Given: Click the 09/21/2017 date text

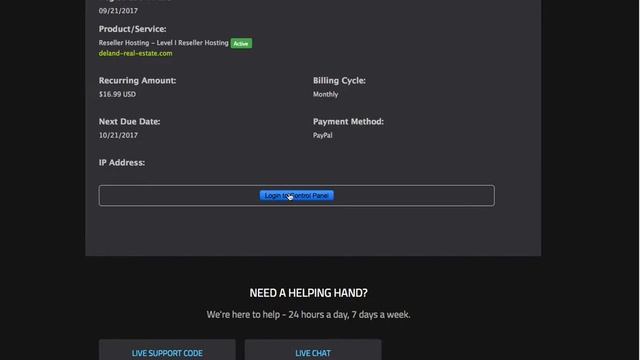Looking at the screenshot, I should (x=118, y=11).
